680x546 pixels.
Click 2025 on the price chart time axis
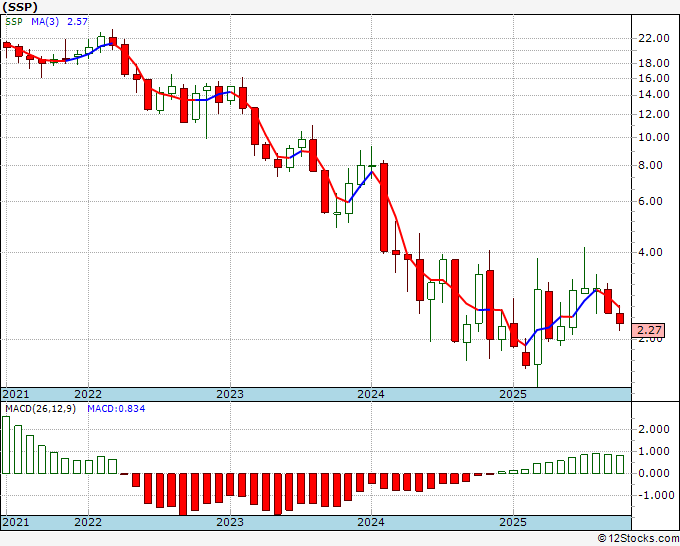pos(513,394)
